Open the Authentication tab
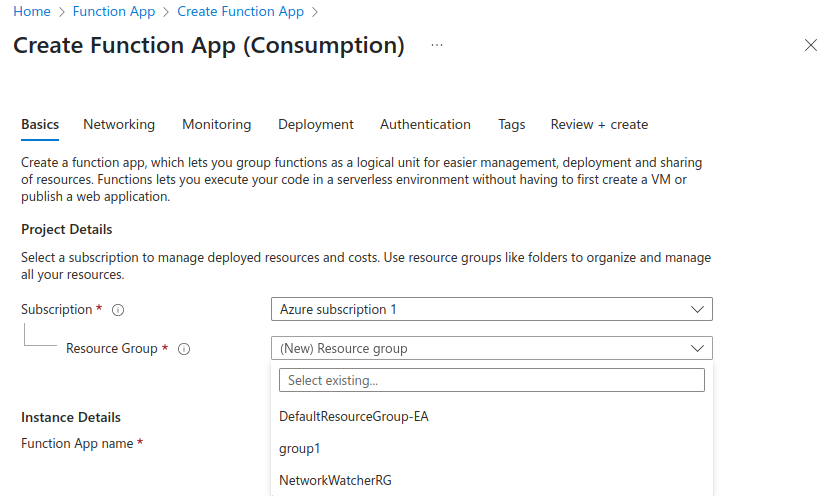 pos(425,125)
